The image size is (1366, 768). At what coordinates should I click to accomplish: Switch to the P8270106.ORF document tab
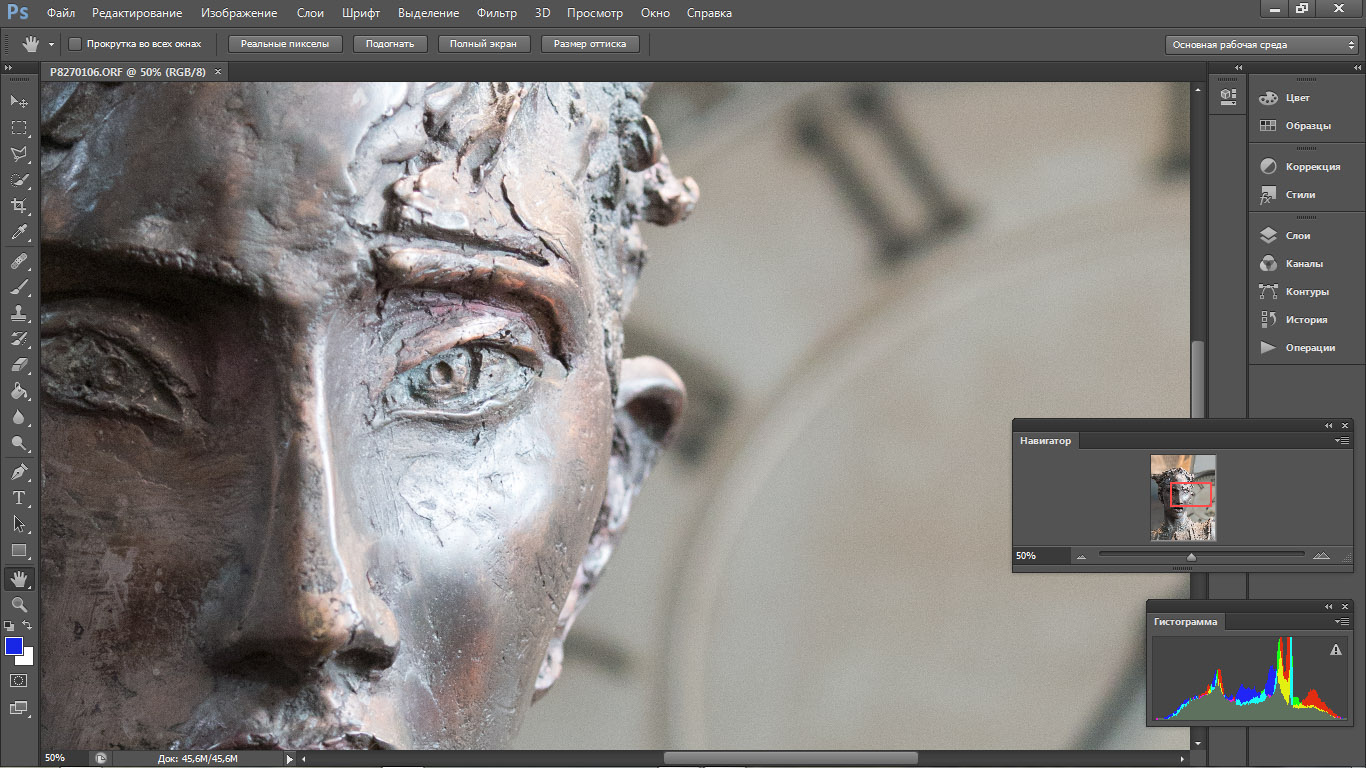click(127, 72)
